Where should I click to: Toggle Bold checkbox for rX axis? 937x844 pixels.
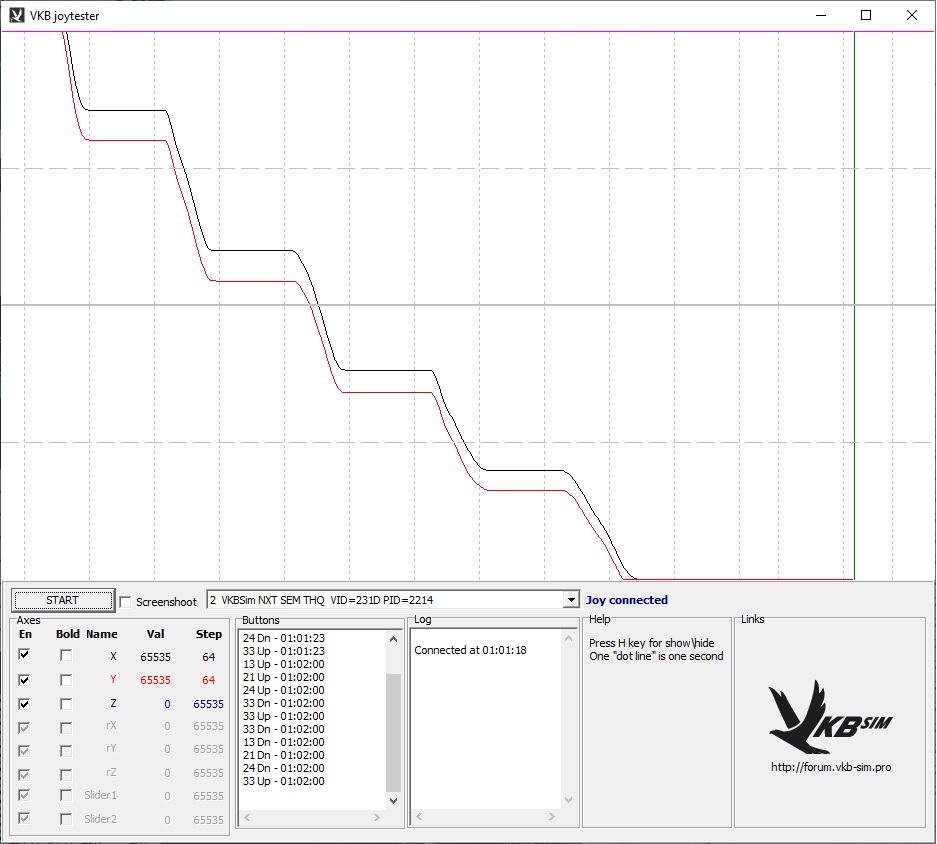[x=66, y=728]
